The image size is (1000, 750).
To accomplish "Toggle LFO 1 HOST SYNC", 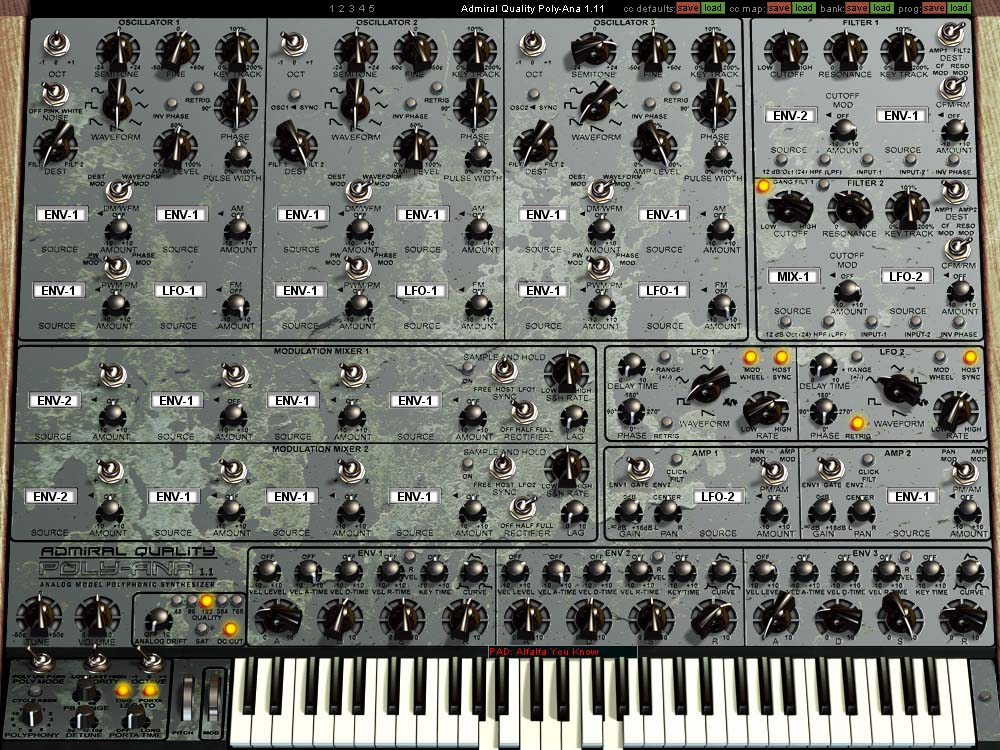I will click(x=781, y=358).
